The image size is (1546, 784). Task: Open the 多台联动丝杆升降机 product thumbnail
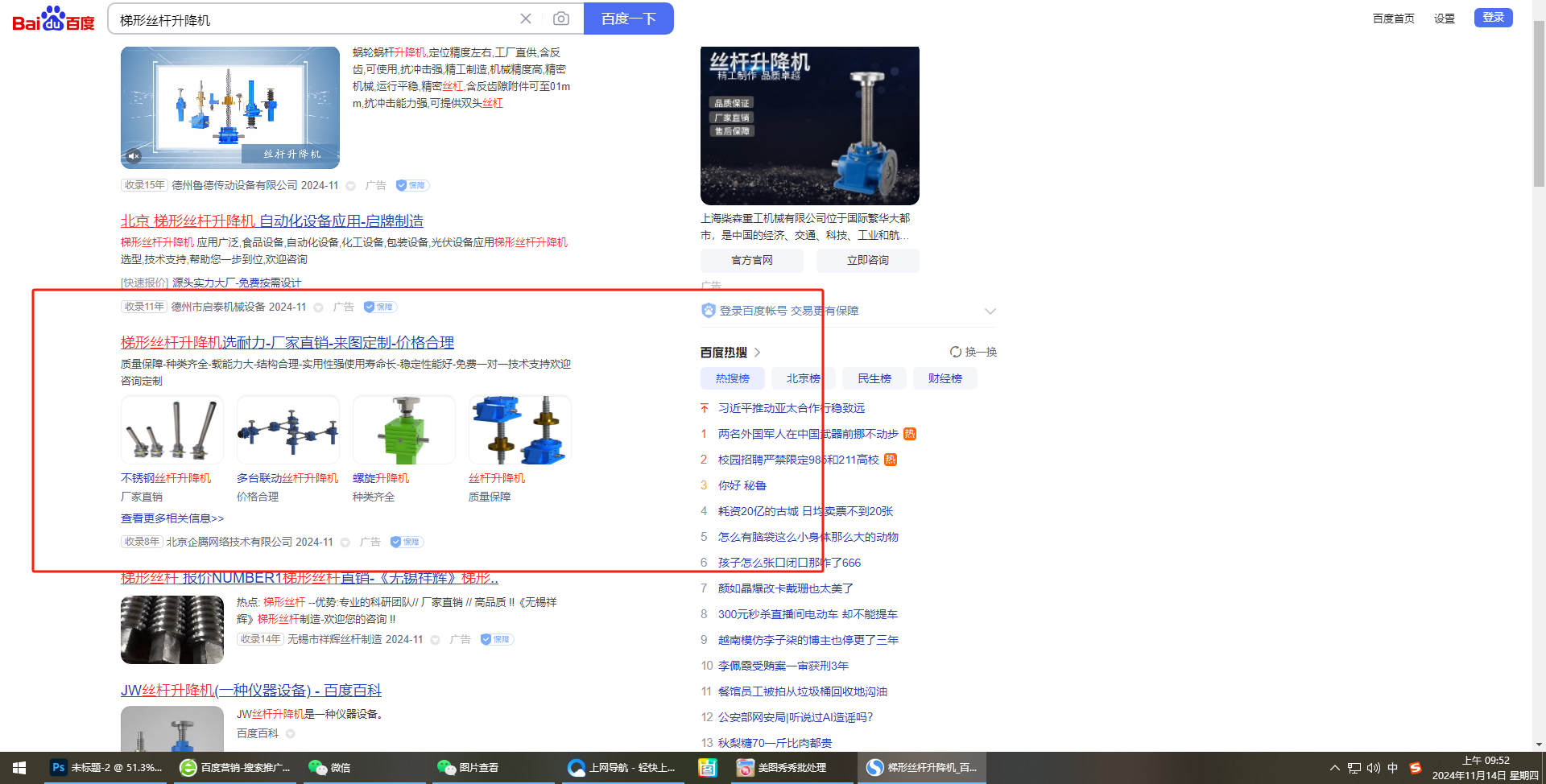[288, 430]
